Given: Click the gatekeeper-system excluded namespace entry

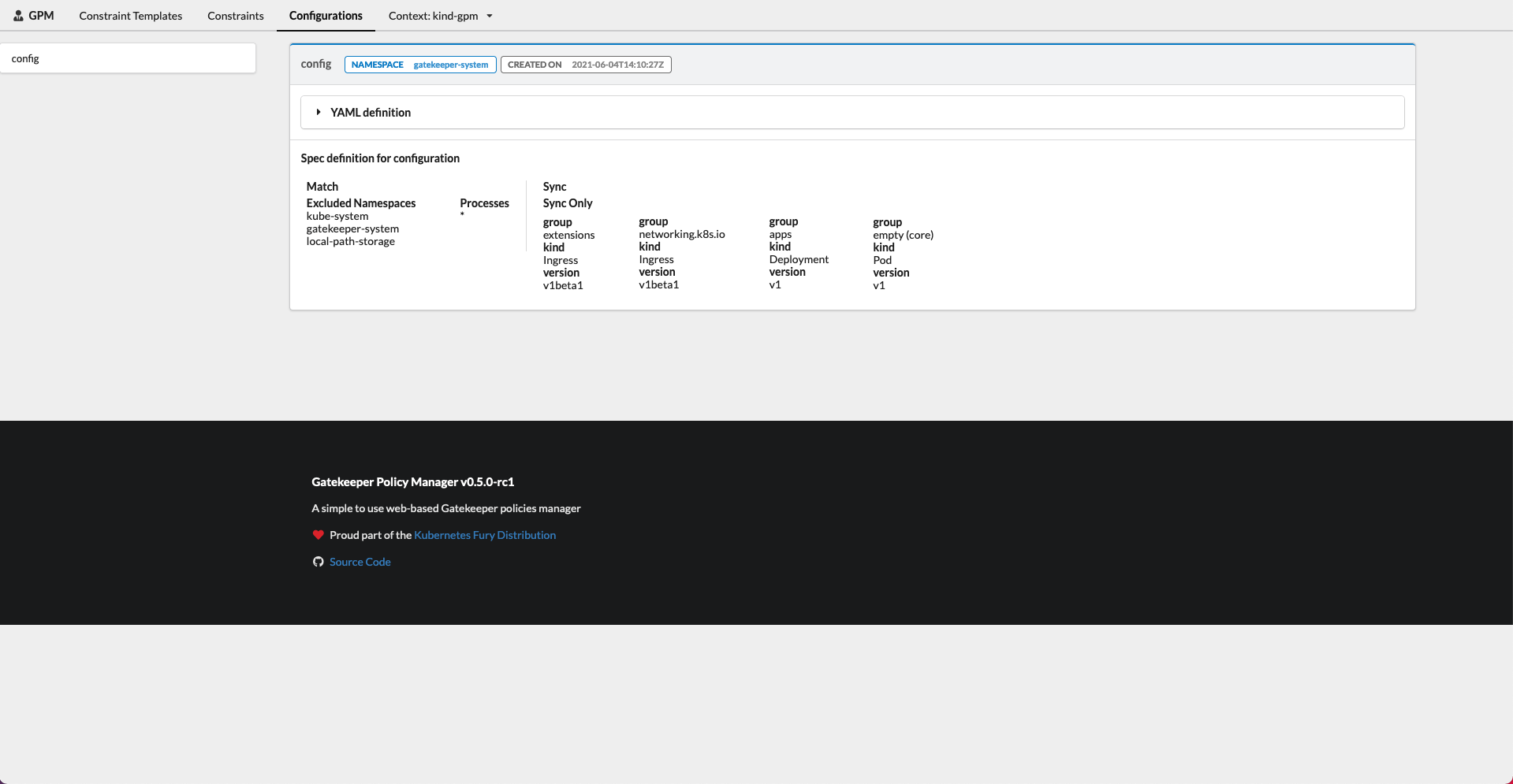Looking at the screenshot, I should [x=352, y=229].
